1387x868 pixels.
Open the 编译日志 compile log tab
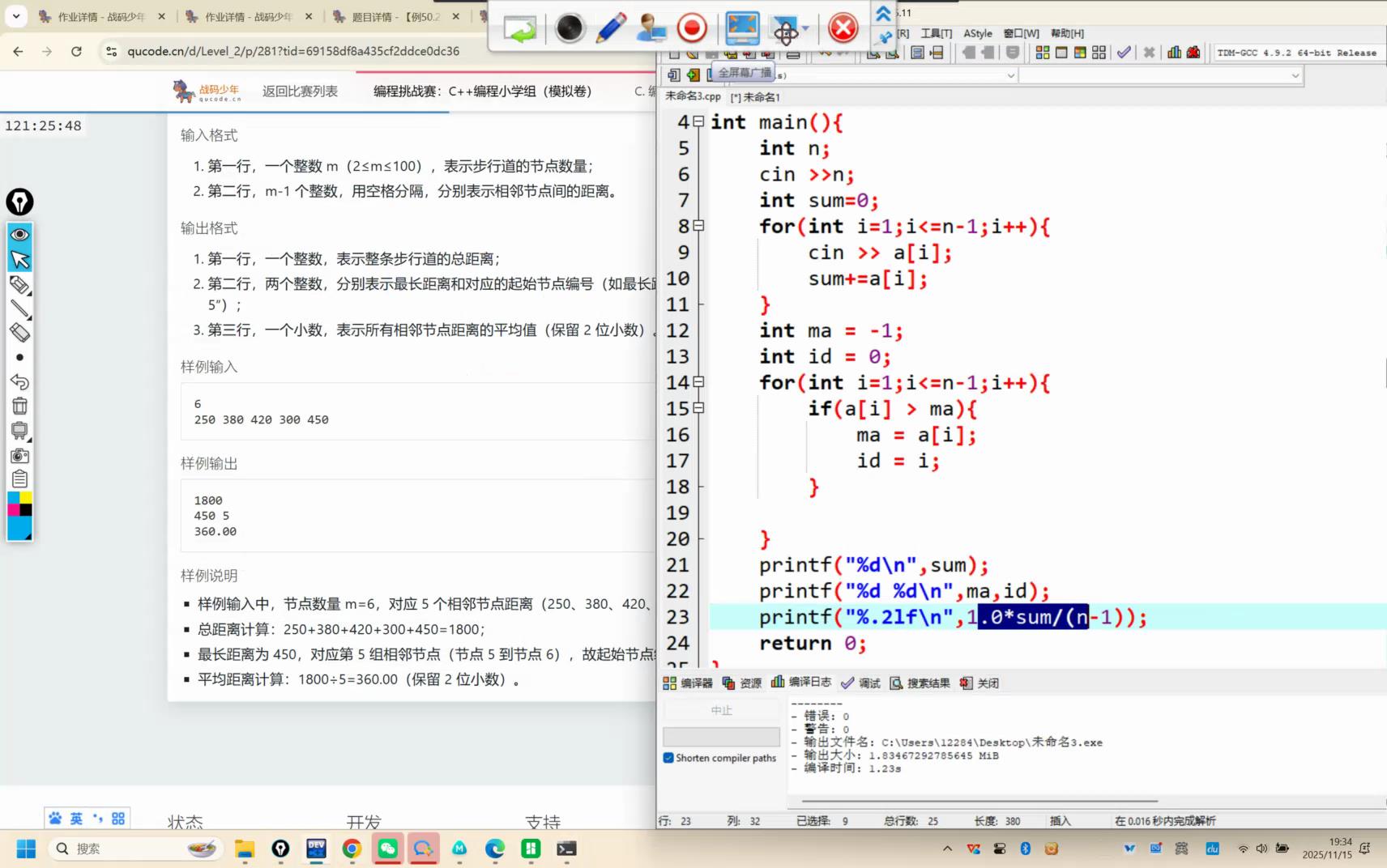tap(801, 683)
